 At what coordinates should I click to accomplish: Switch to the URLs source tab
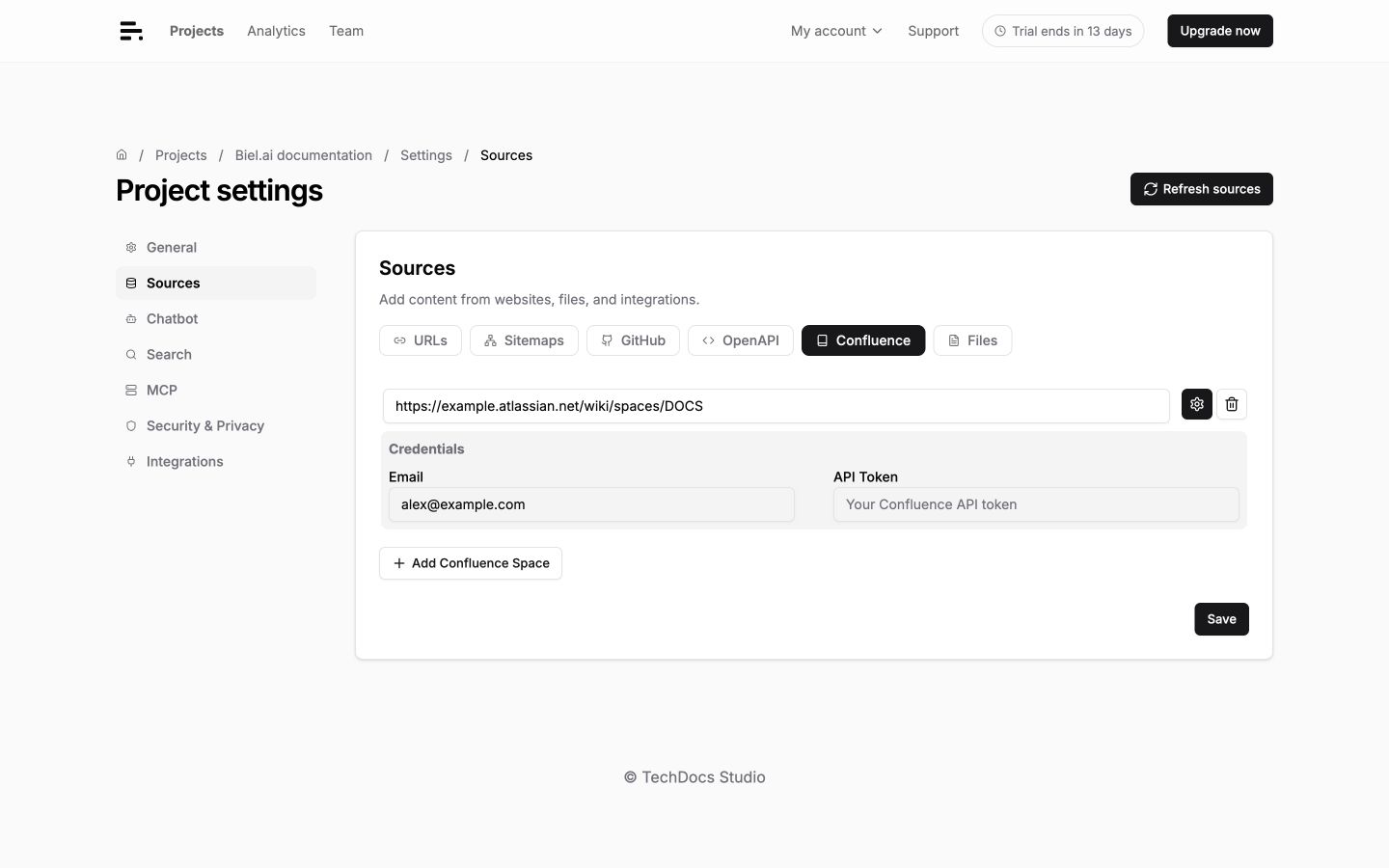pos(421,340)
